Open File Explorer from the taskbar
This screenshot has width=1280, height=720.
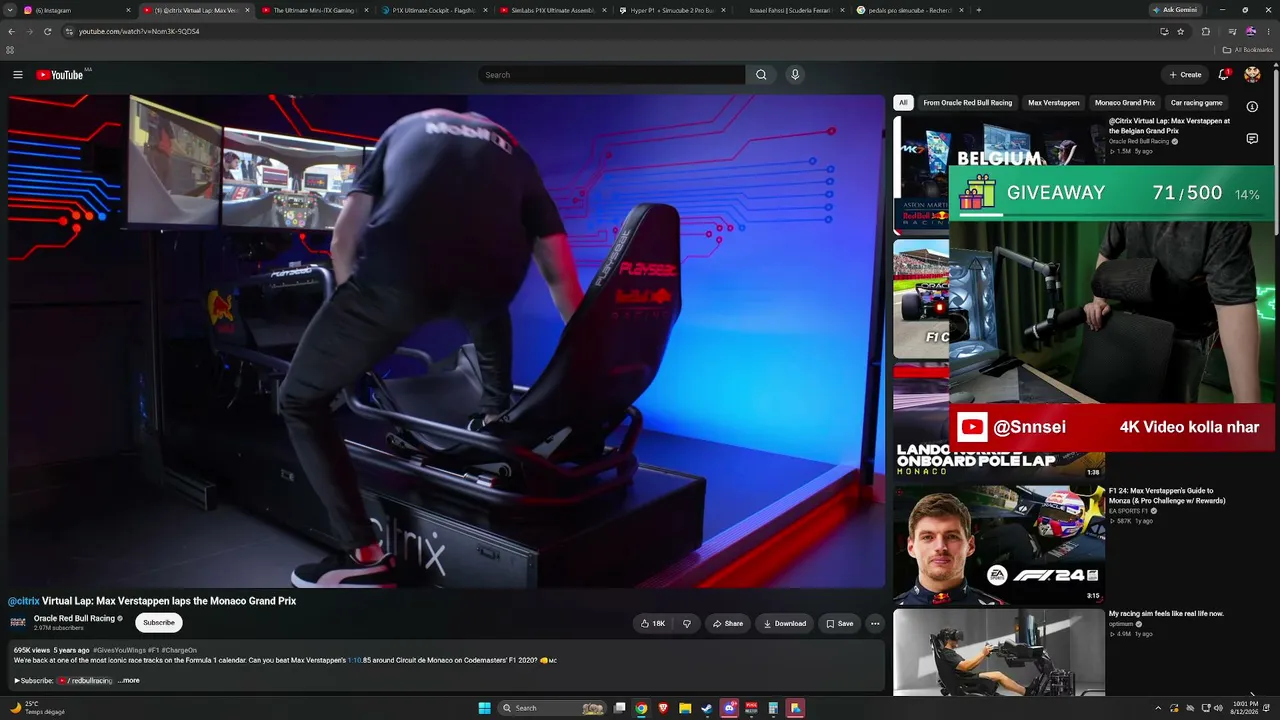click(685, 708)
